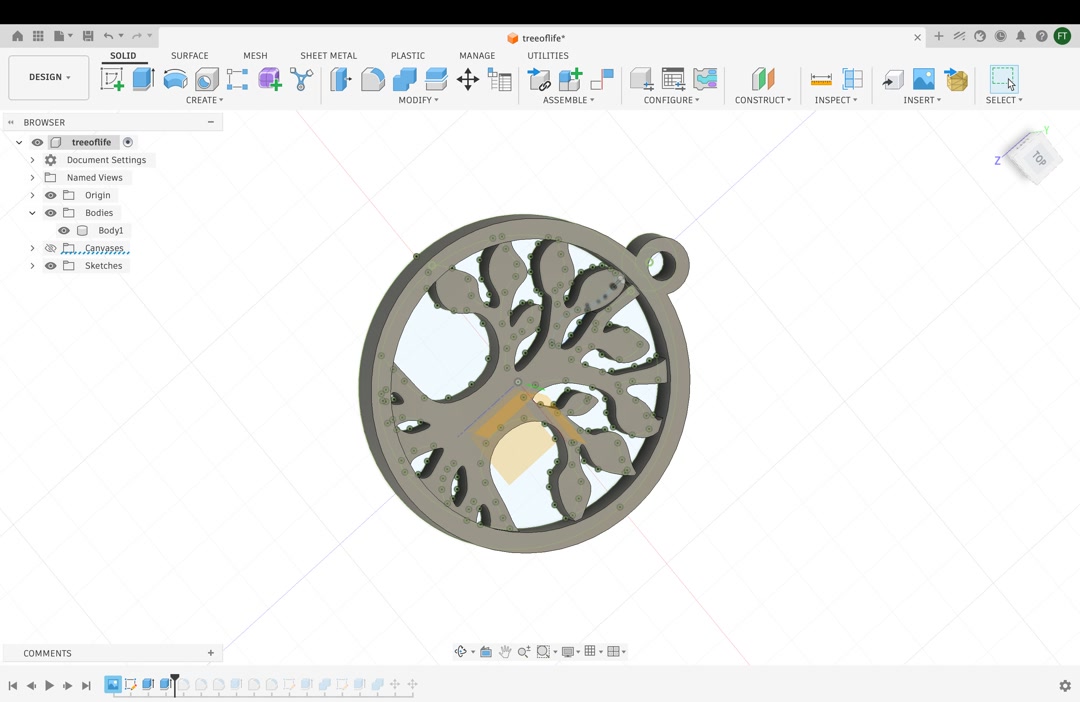Select the Joint tool

602,79
